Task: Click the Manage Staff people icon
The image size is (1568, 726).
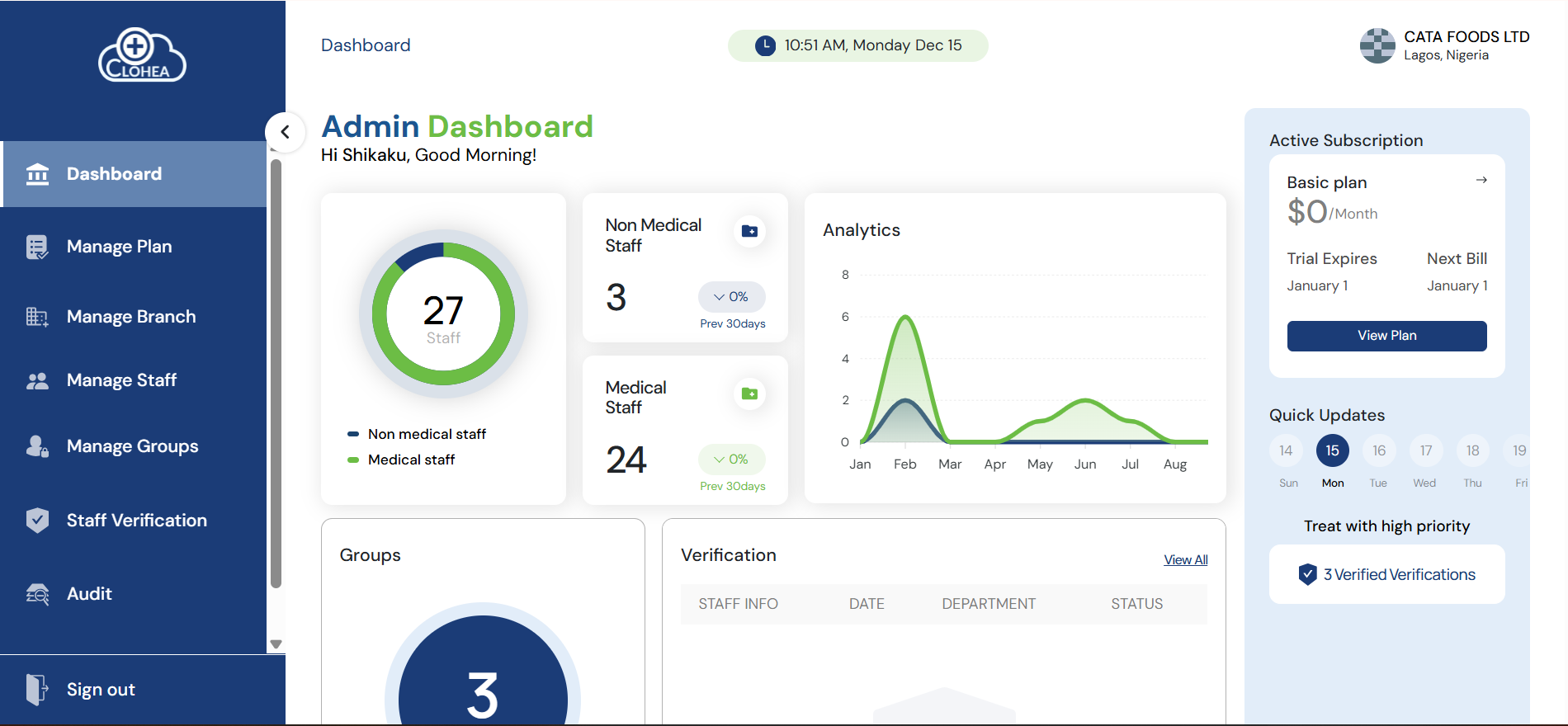Action: tap(37, 381)
